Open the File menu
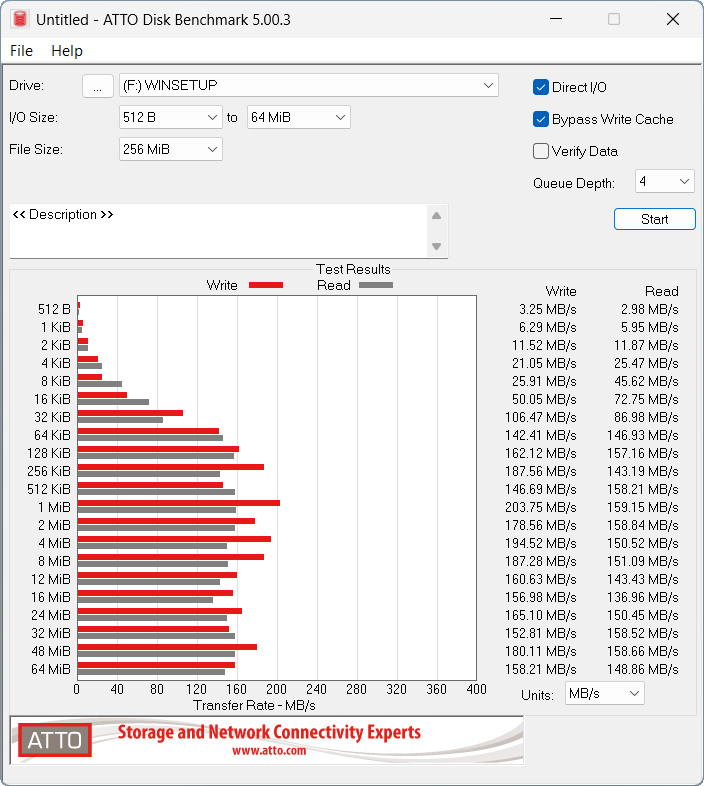704x786 pixels. [x=22, y=51]
